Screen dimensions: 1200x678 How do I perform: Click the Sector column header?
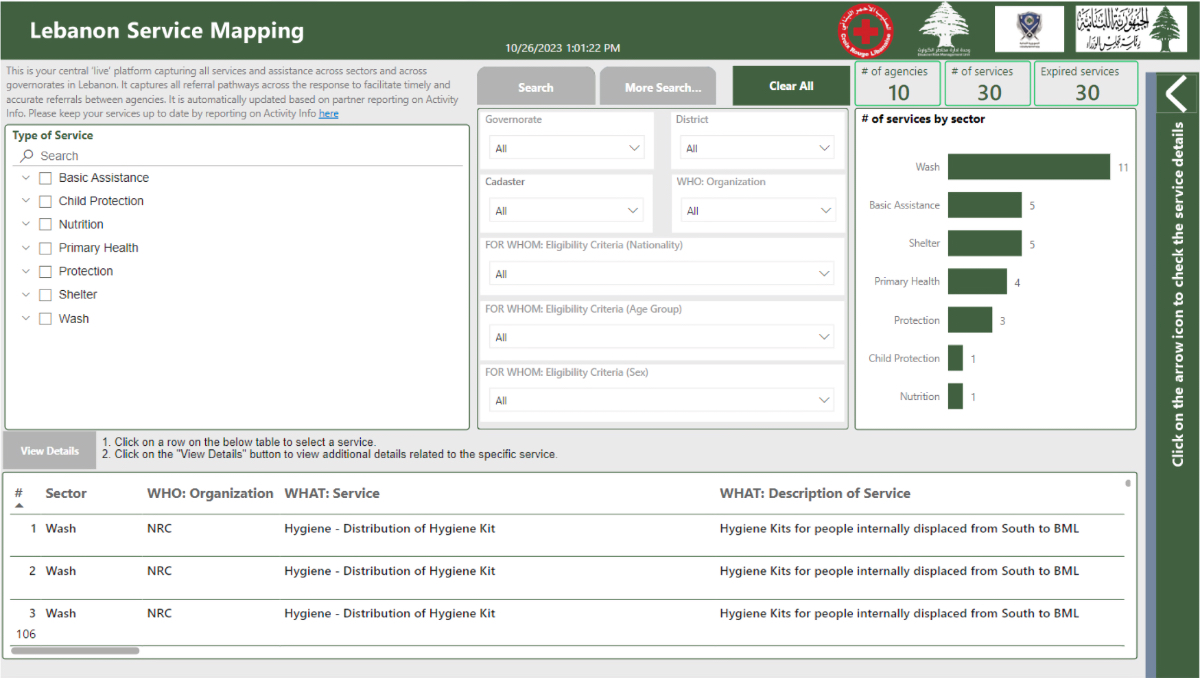(66, 493)
